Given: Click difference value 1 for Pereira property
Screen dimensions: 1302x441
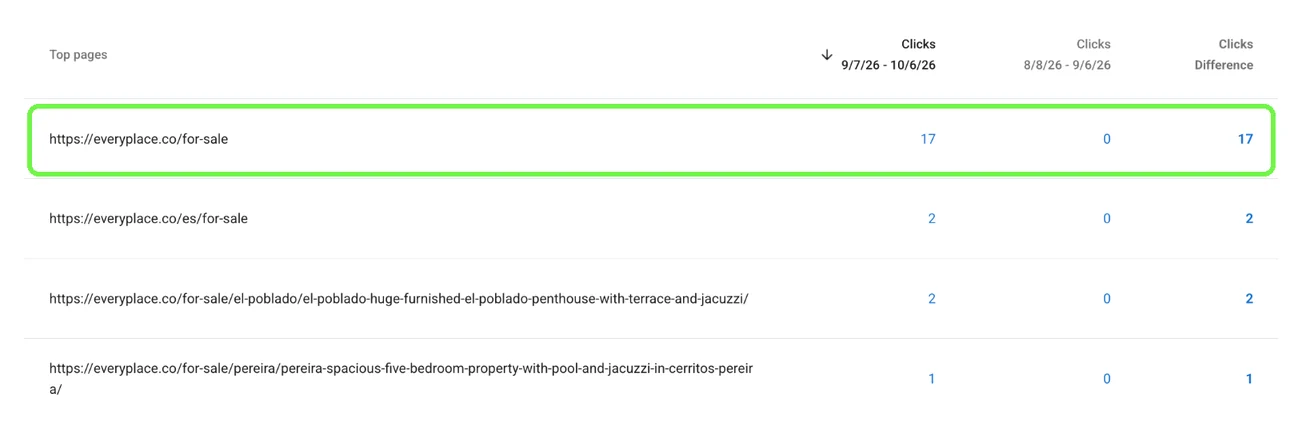Looking at the screenshot, I should 1249,378.
